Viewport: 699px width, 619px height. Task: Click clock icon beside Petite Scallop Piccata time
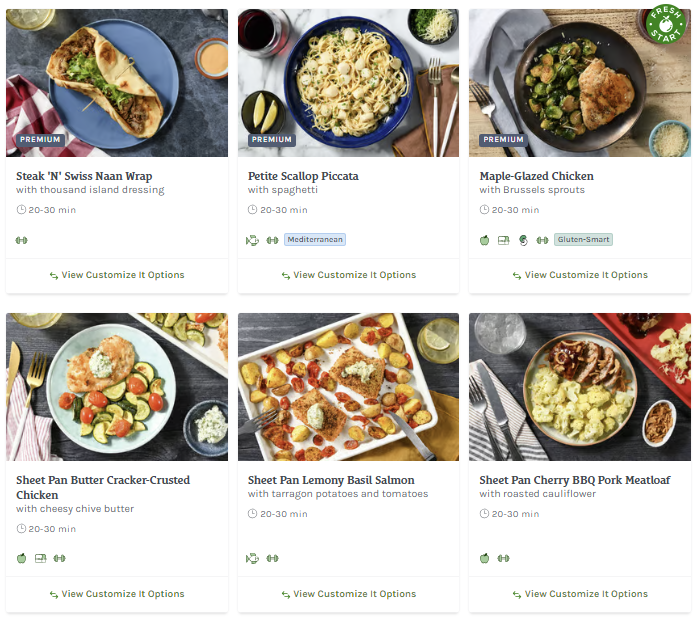click(x=252, y=210)
